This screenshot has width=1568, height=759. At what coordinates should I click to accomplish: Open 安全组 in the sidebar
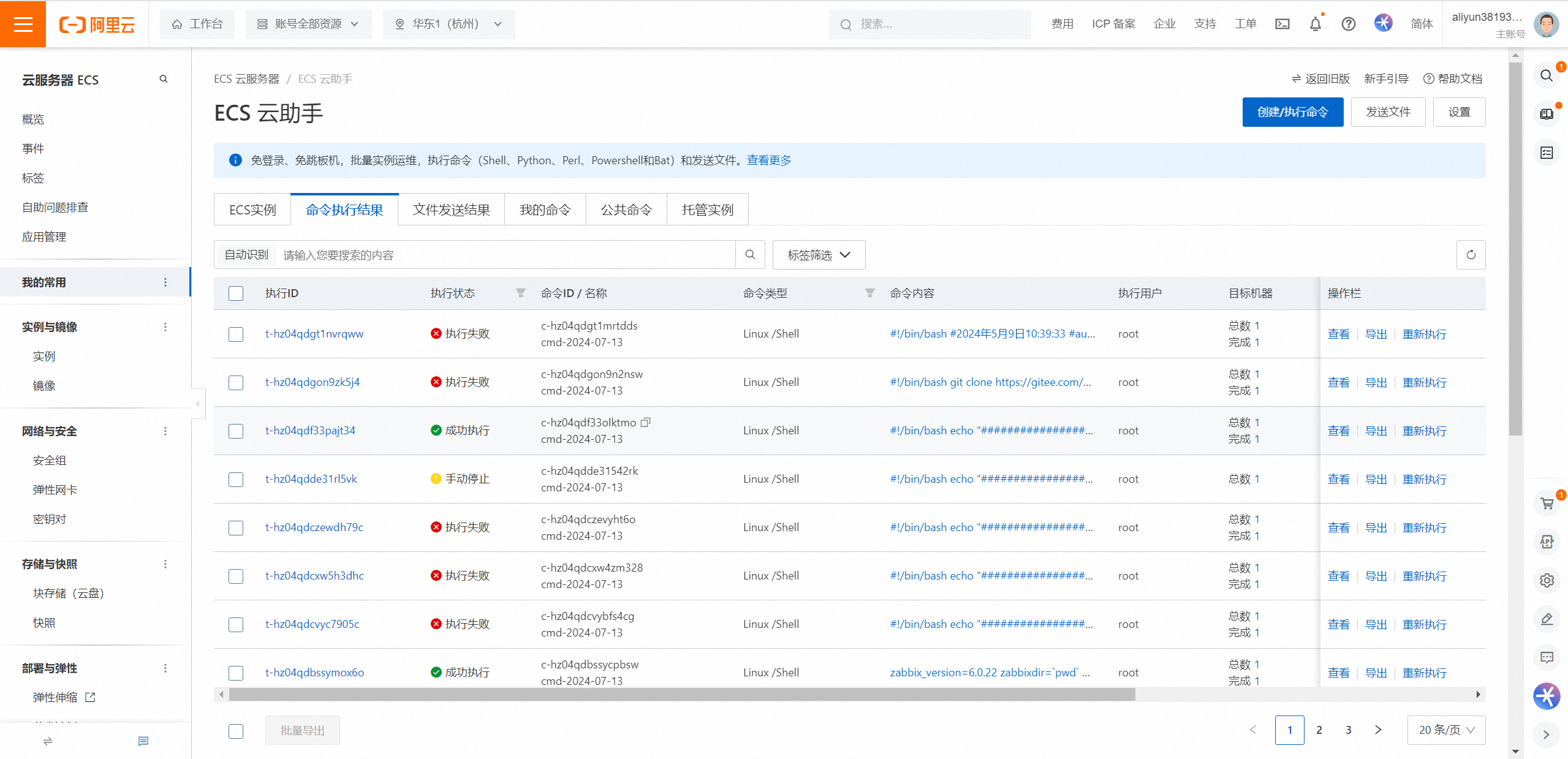[50, 460]
